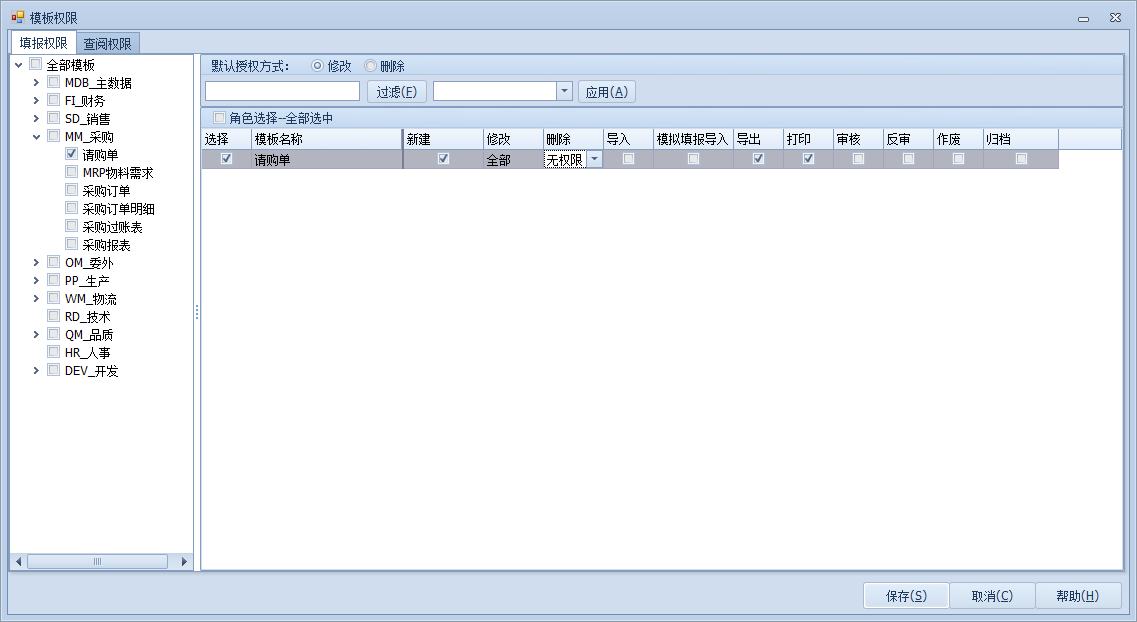Choose 修改 default authorization radio
This screenshot has height=622, width=1137.
coord(318,66)
